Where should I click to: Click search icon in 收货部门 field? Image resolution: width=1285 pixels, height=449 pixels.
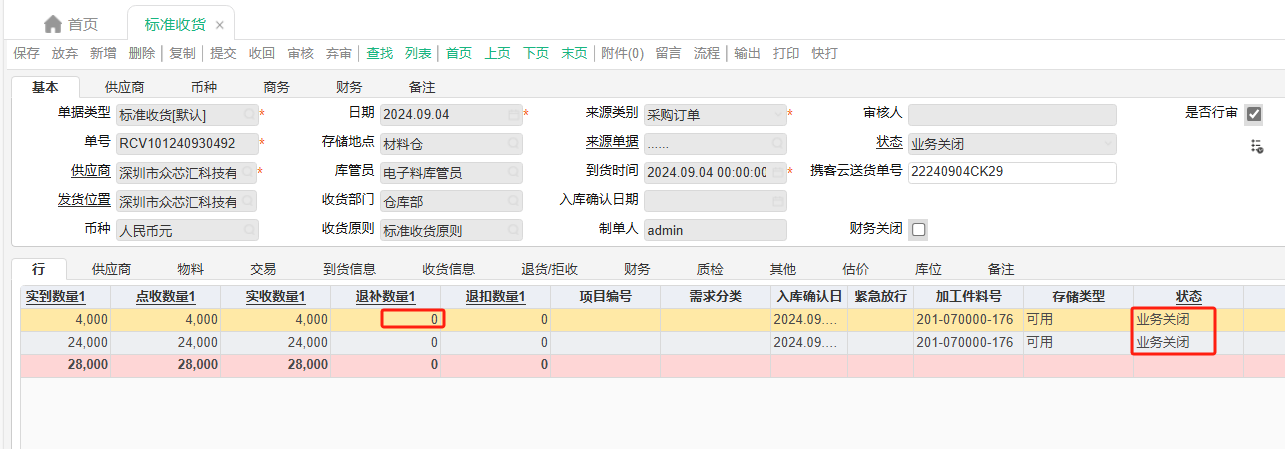pos(513,202)
